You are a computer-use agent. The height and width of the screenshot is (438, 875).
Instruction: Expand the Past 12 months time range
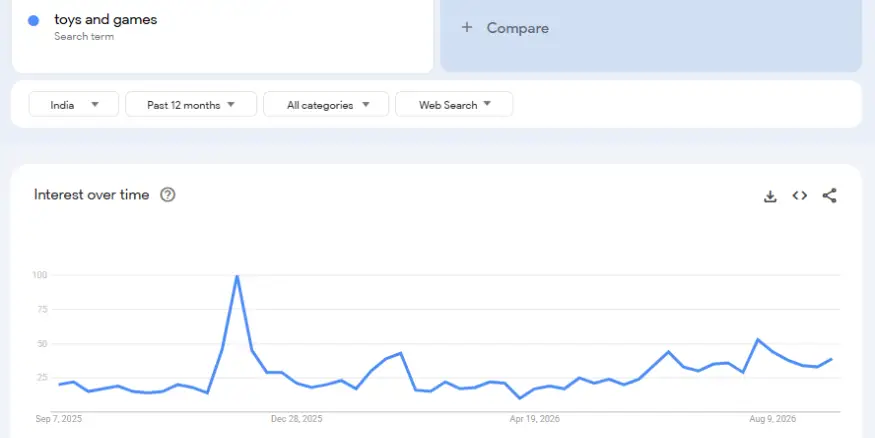coord(191,104)
